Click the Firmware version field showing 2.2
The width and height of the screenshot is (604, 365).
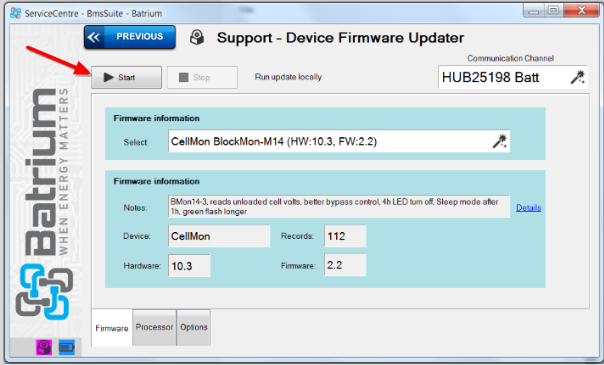(345, 265)
